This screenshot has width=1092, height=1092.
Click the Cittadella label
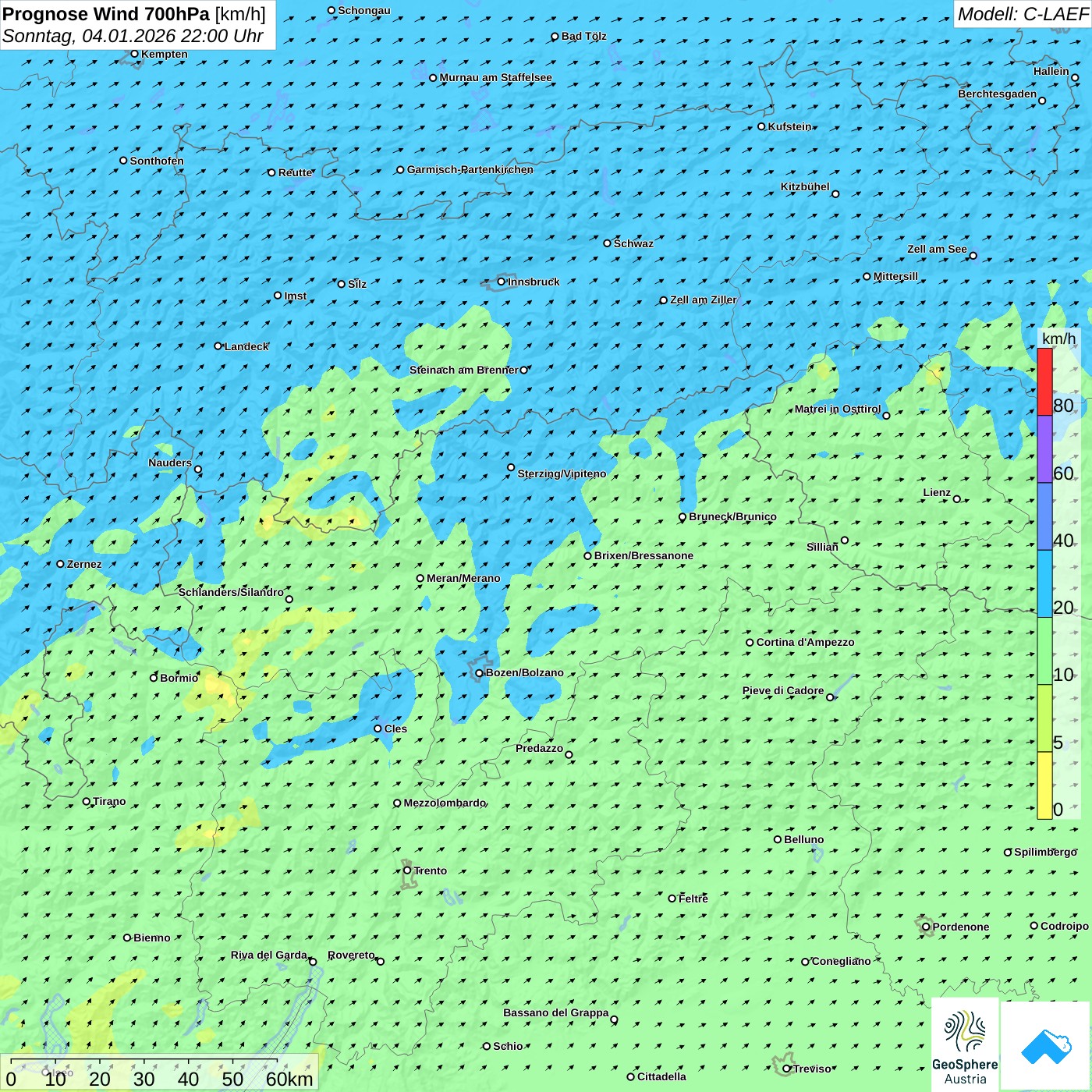click(661, 1076)
